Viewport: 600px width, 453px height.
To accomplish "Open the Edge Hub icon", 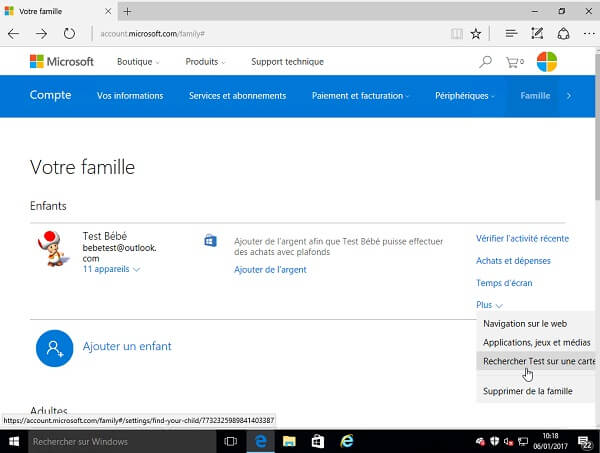I will [x=511, y=34].
